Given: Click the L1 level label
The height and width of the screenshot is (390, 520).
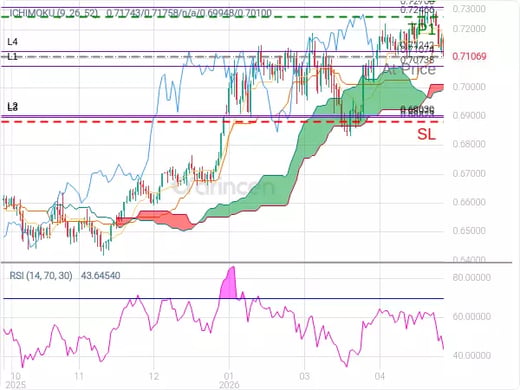Looking at the screenshot, I should pyautogui.click(x=12, y=57).
